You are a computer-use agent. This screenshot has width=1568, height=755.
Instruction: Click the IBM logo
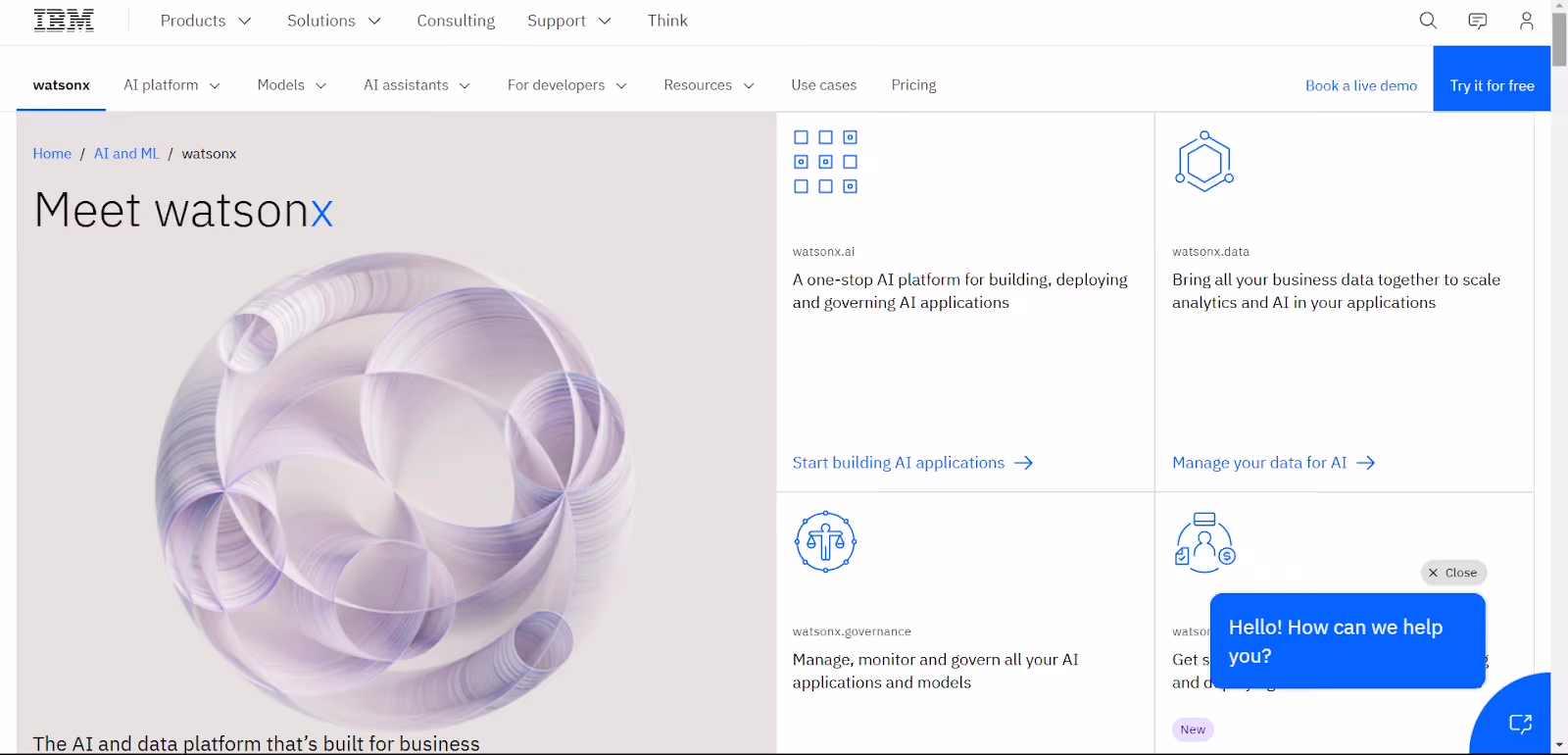pos(64,21)
